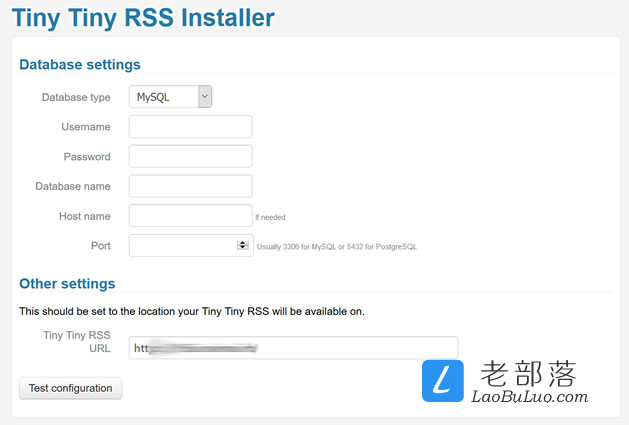Click the Tiny Tiny RSS URL field

pos(293,348)
